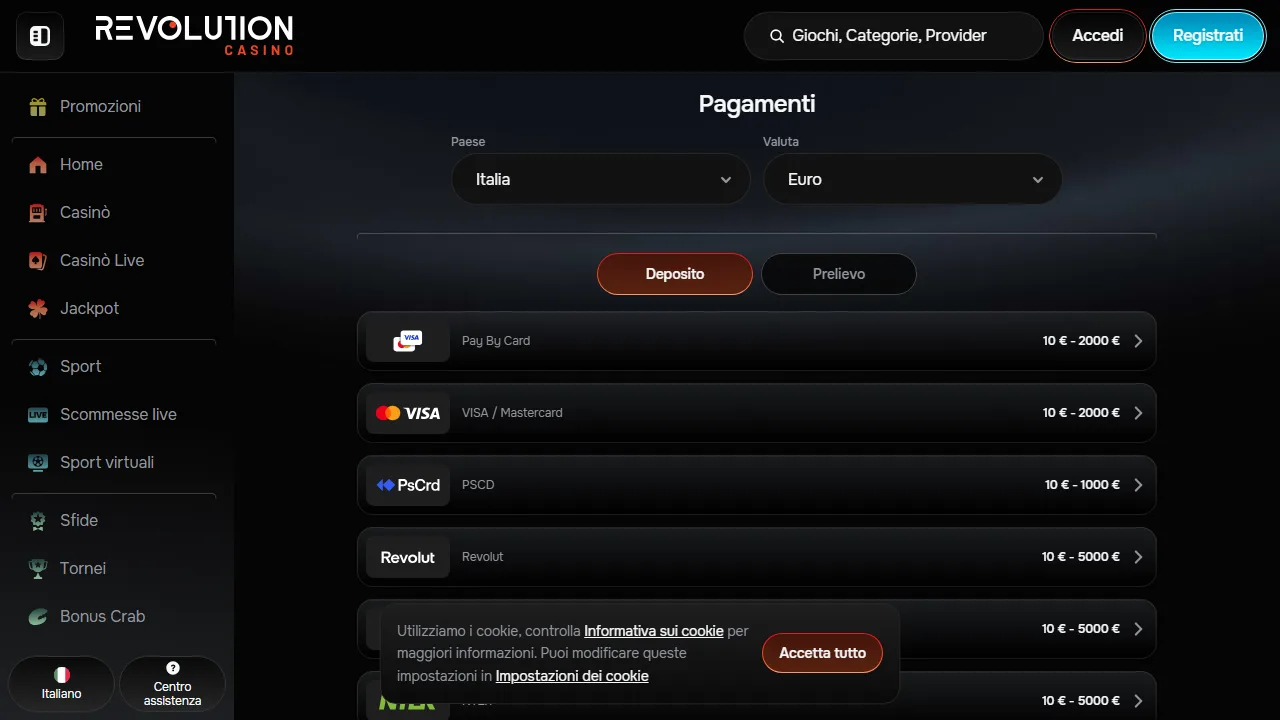
Task: Switch to the Deposito tab
Action: (675, 274)
